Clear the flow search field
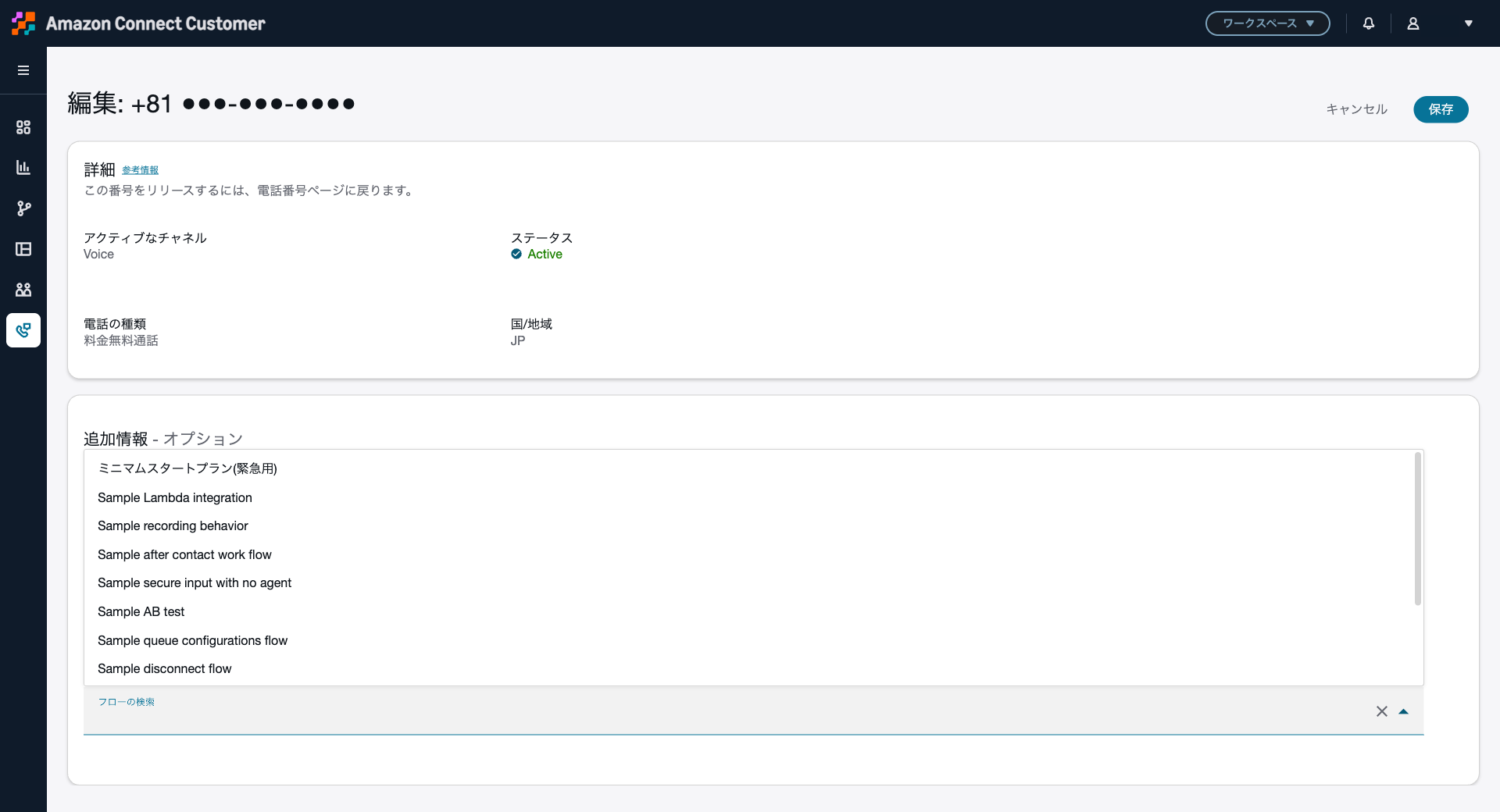This screenshot has height=812, width=1500. 1382,711
